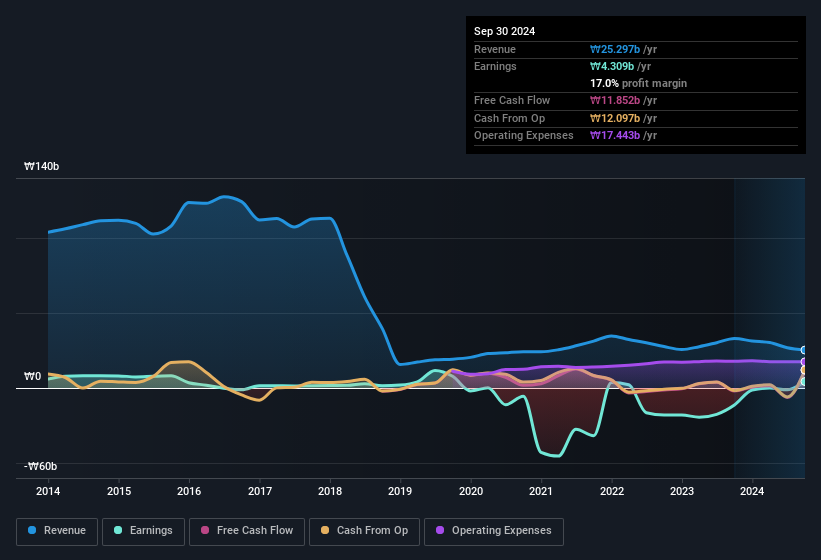Click the Cash From Op orange endpoint marker
Screen dimensions: 821x560
(x=803, y=371)
